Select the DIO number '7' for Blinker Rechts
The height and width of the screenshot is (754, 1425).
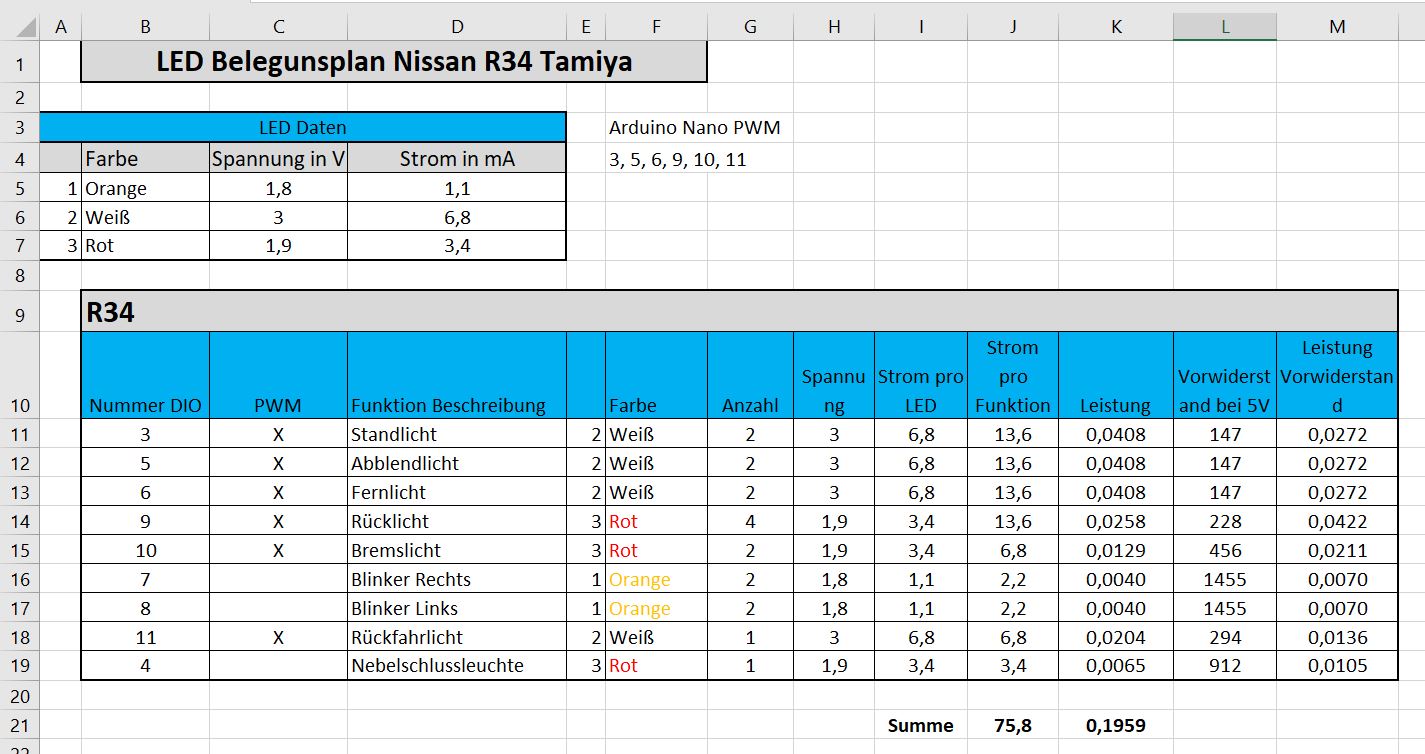coord(145,579)
